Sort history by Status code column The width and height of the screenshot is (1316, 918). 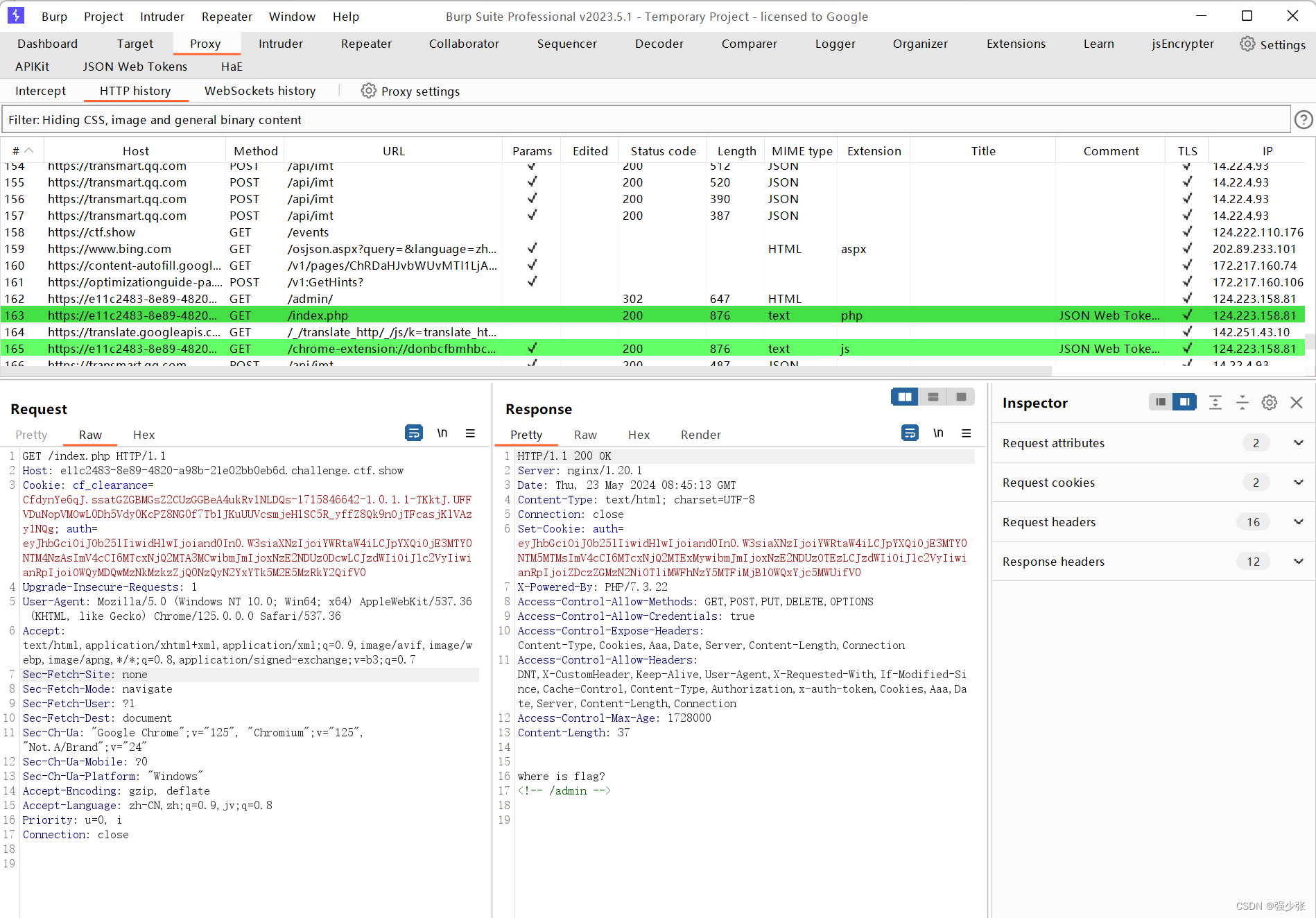(663, 151)
